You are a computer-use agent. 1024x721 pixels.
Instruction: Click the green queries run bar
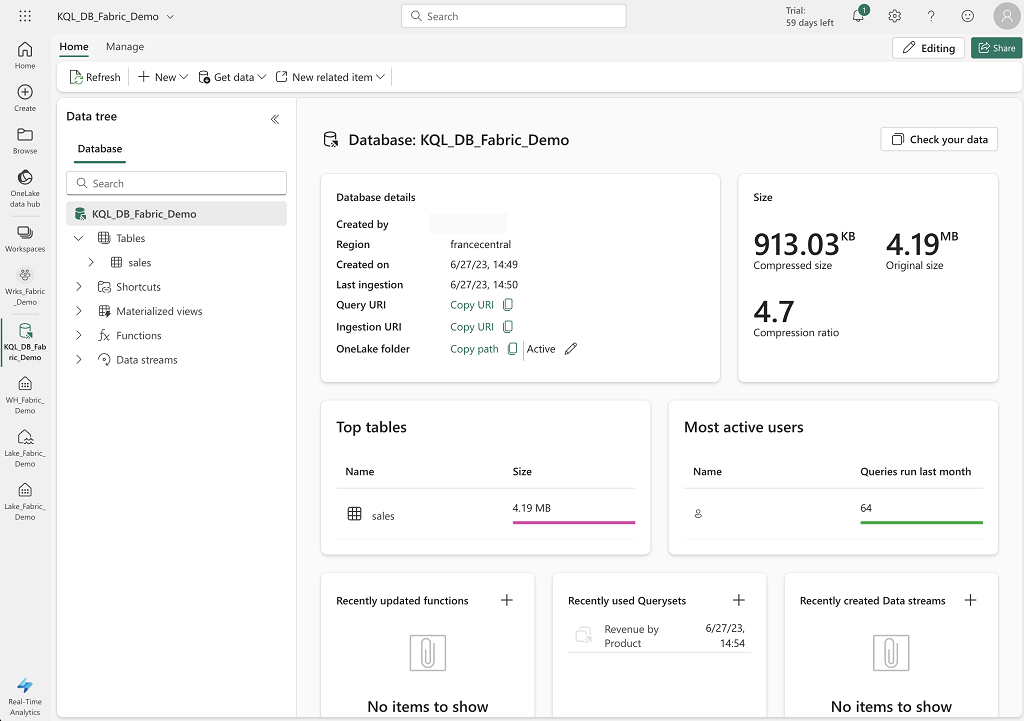click(921, 522)
